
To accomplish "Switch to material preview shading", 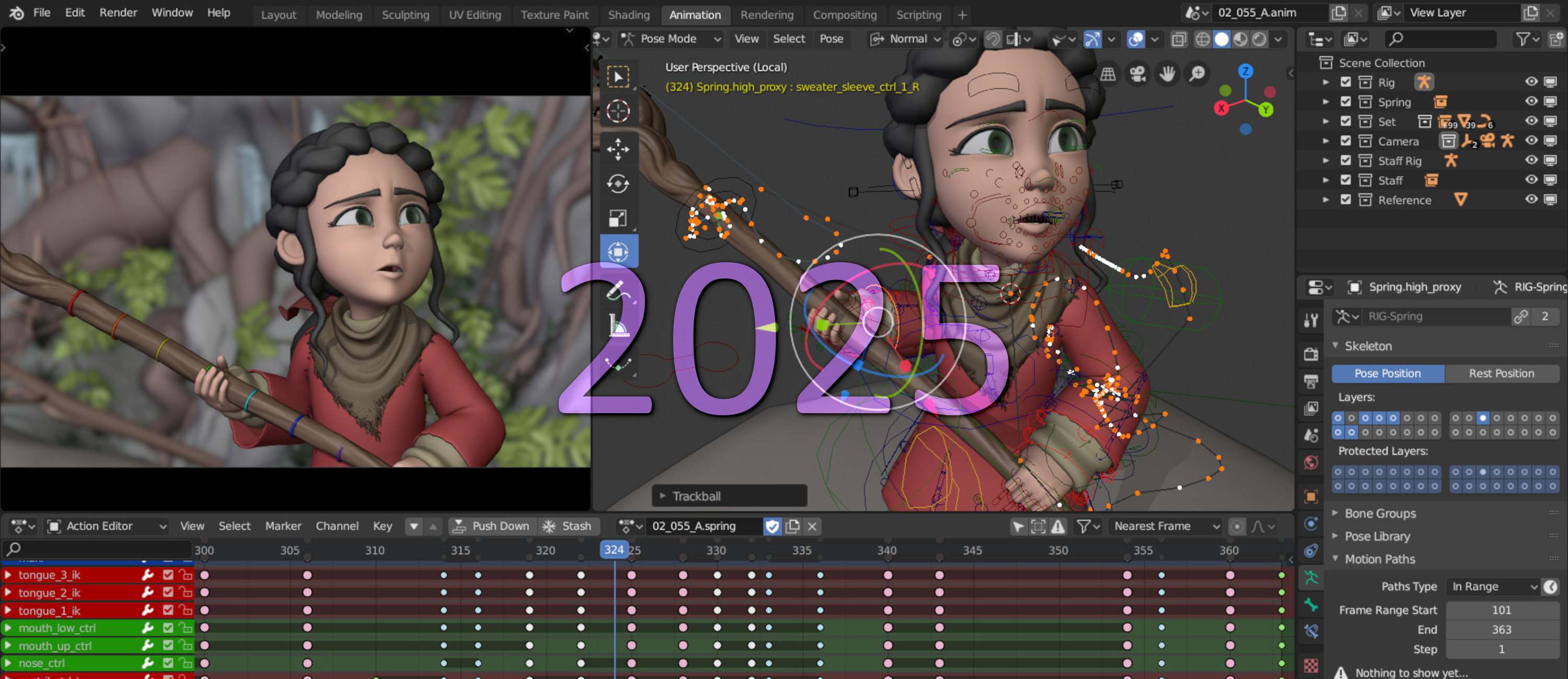I will 1240,39.
